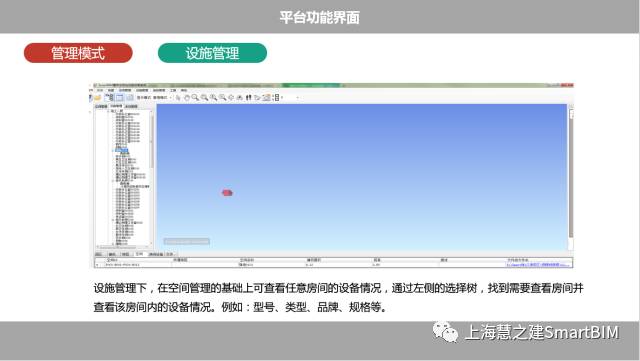This screenshot has width=640, height=361.
Task: Open the blue hyperlink in bottom table row
Action: [x=538, y=265]
